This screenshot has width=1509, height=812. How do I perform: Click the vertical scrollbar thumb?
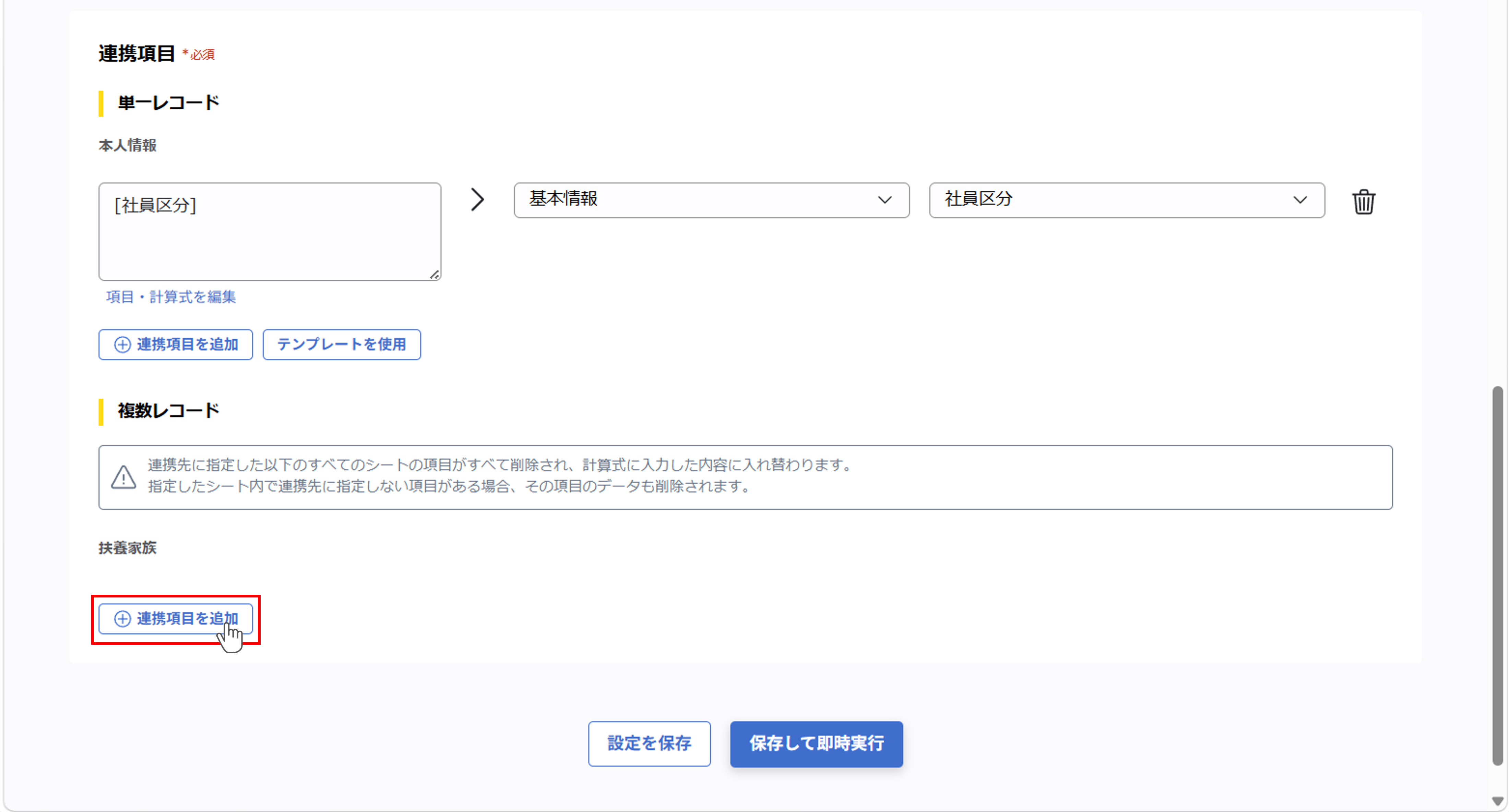point(1497,575)
